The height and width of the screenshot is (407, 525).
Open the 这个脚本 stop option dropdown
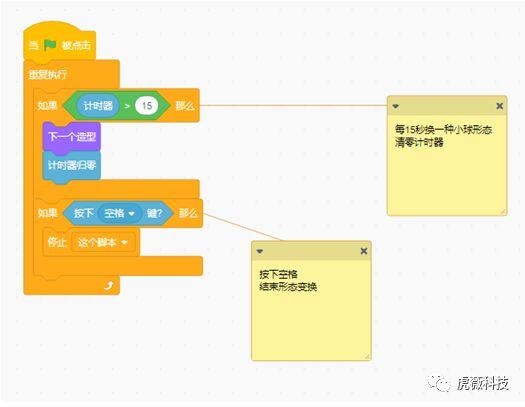(125, 242)
